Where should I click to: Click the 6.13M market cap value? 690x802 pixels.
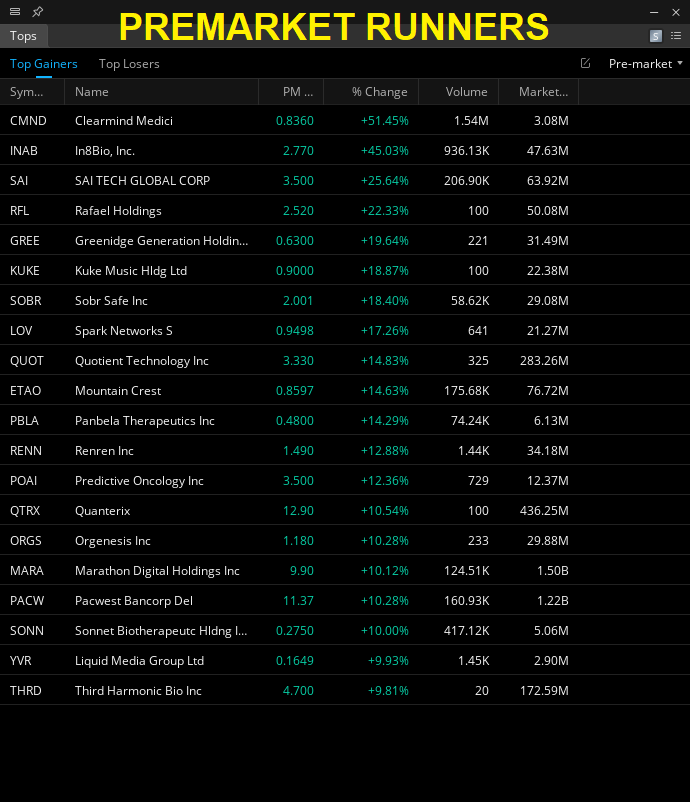[551, 421]
